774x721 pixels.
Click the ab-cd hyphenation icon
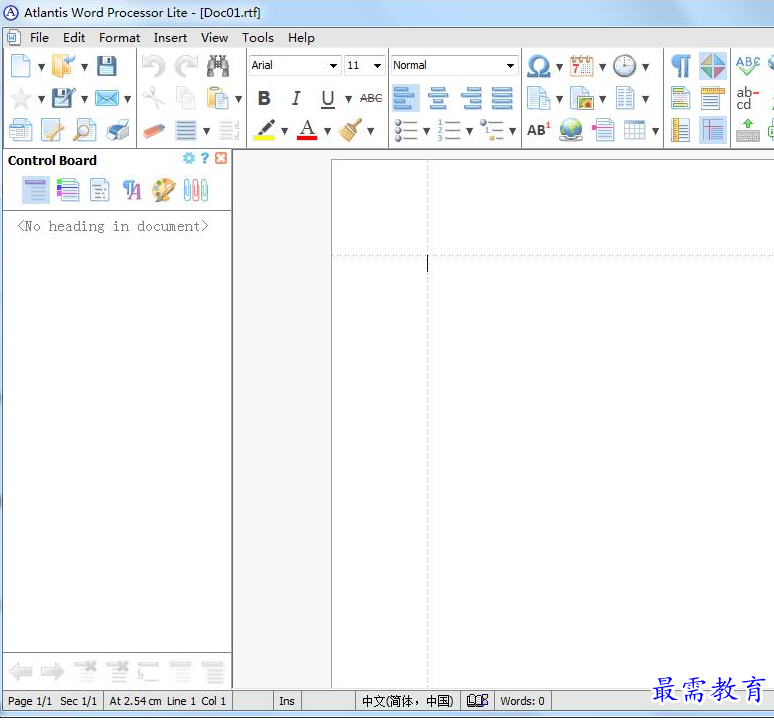click(x=747, y=98)
